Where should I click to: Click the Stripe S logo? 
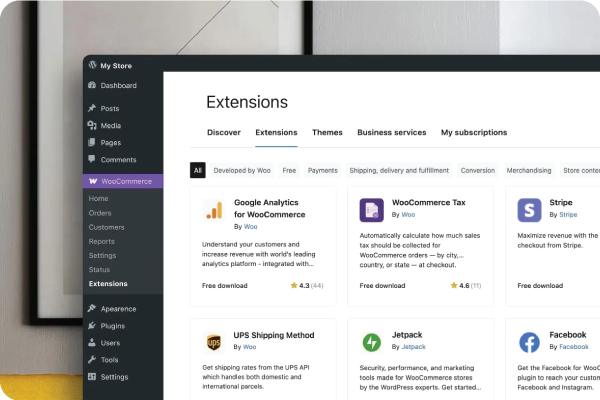pyautogui.click(x=529, y=210)
